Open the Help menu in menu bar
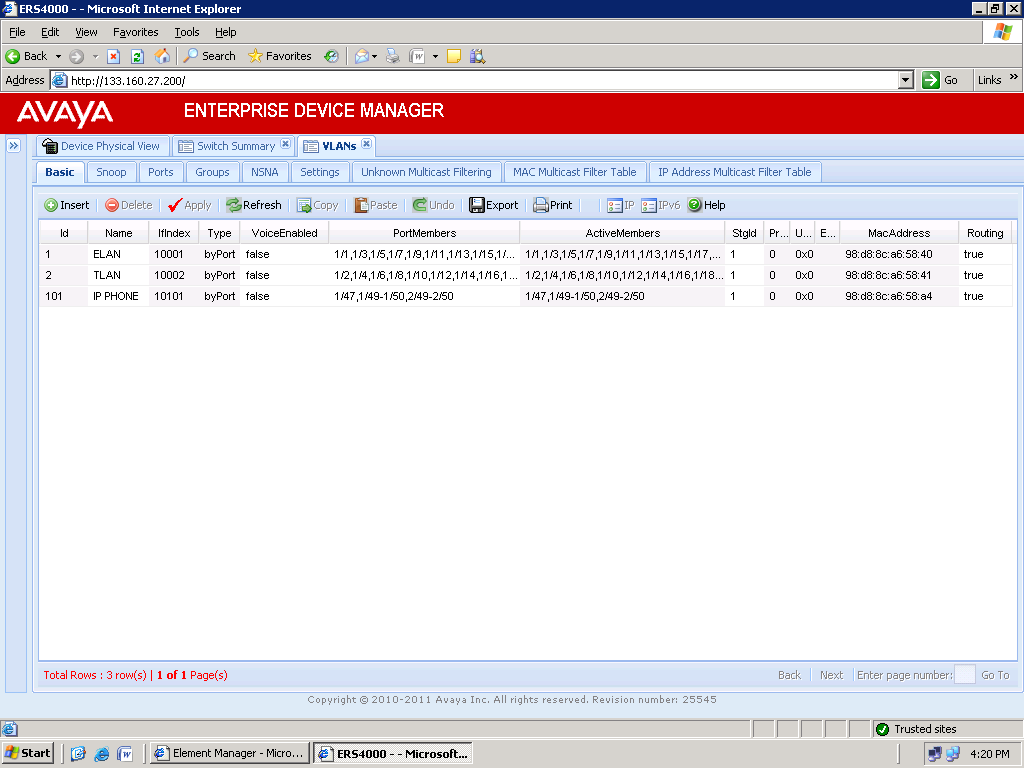Screen dimensions: 1024x768 [225, 32]
